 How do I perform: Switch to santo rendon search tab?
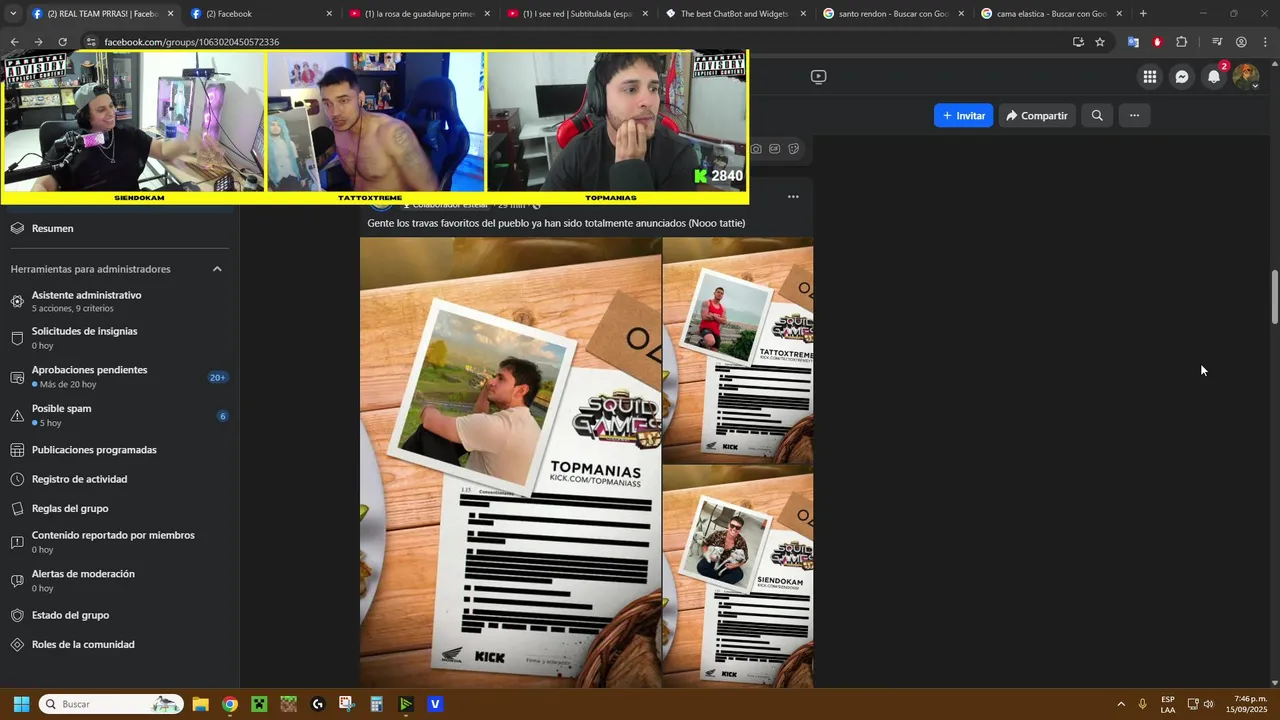coord(893,14)
